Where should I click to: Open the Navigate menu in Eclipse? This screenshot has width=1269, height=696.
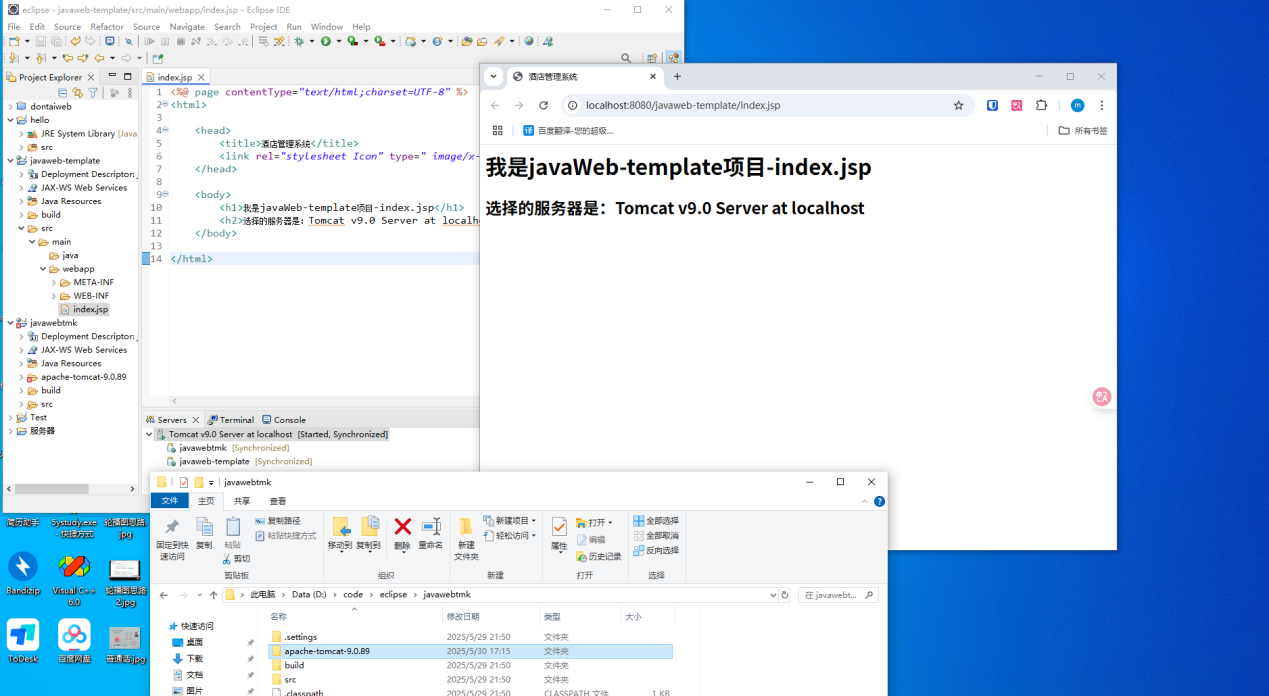click(186, 27)
